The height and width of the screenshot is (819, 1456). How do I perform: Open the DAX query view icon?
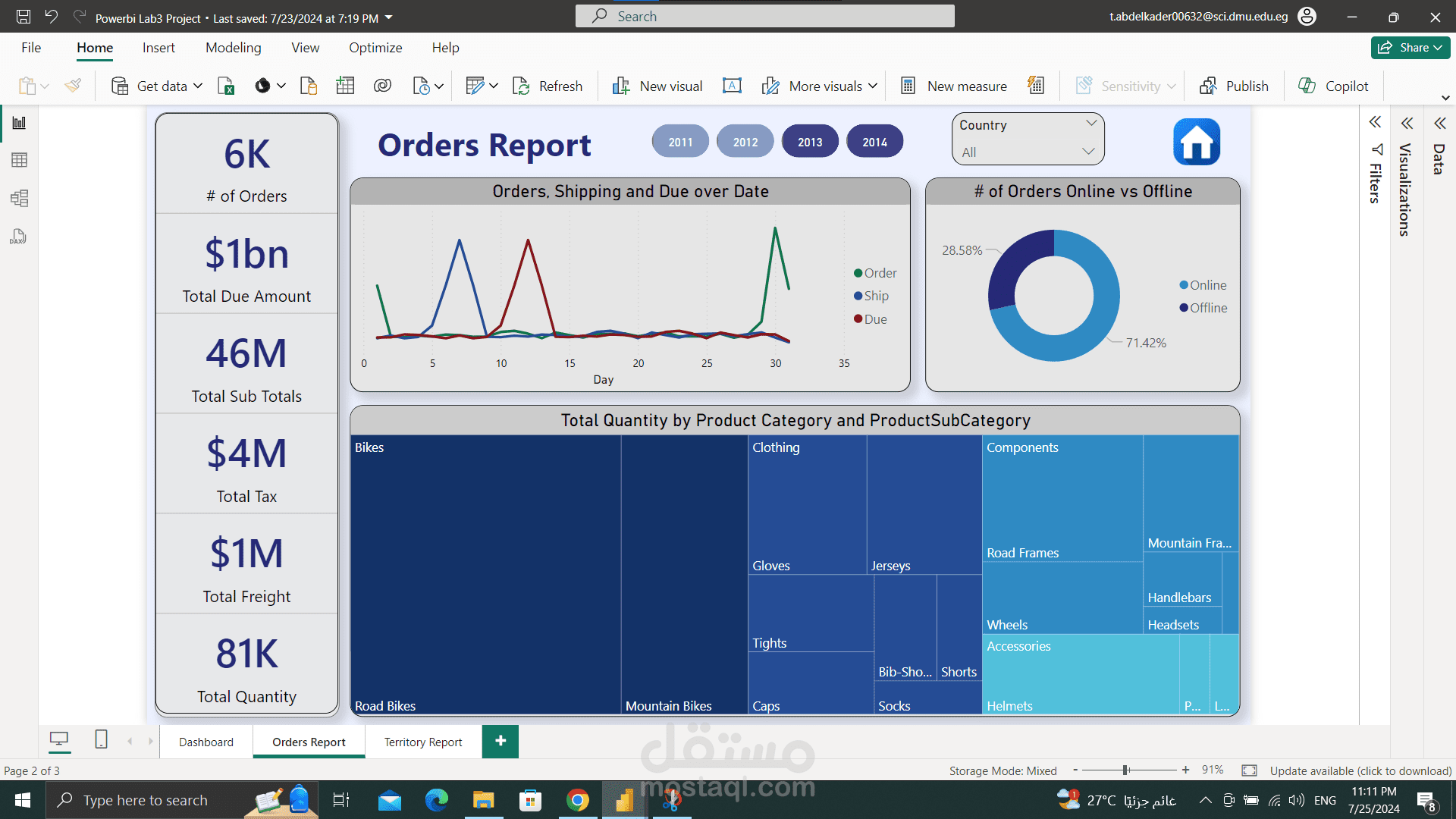18,237
